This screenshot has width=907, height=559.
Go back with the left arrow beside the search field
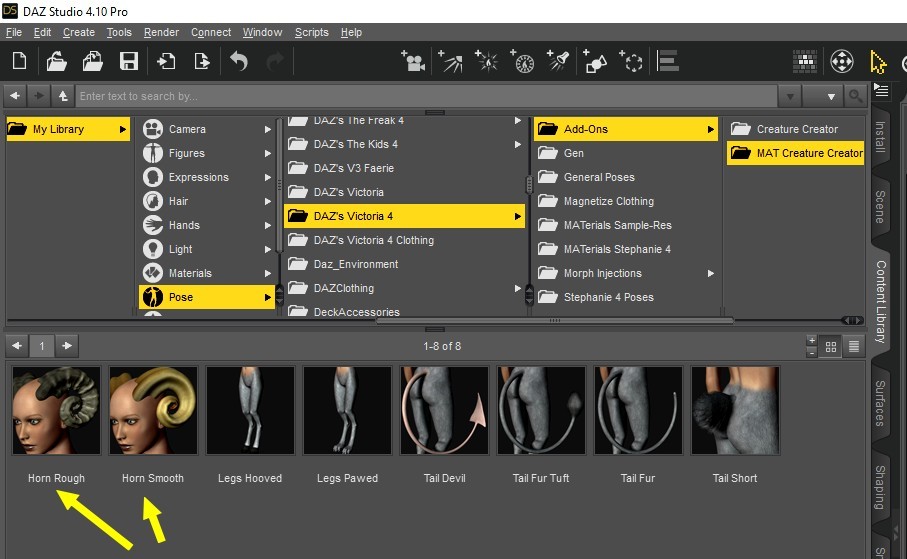(15, 96)
